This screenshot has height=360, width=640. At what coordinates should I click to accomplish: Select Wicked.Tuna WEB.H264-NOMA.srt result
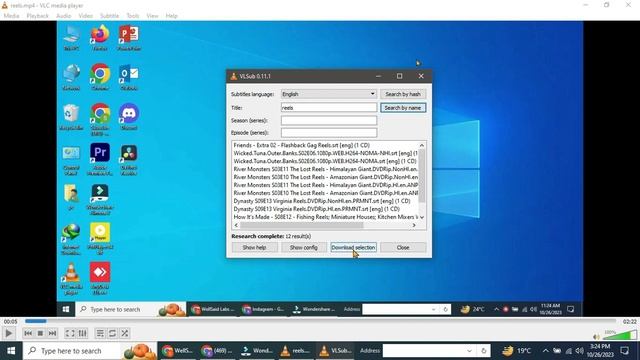pyautogui.click(x=325, y=161)
